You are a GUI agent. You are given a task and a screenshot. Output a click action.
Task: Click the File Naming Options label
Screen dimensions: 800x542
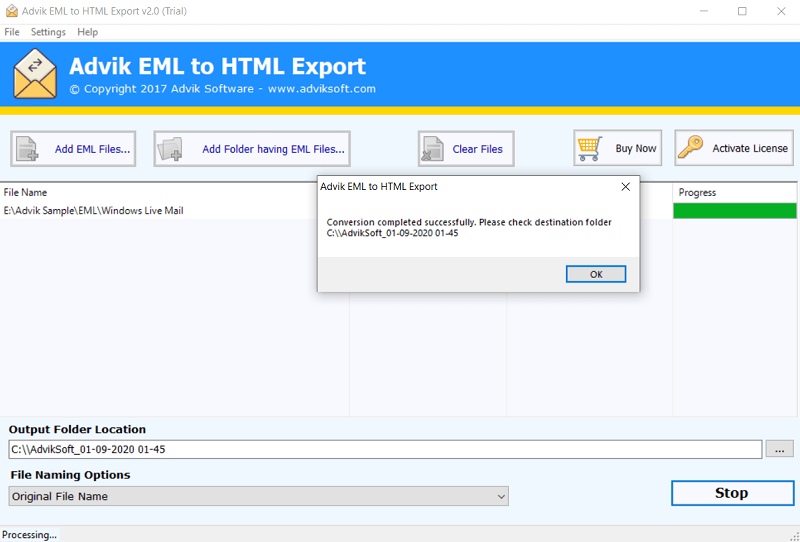point(70,475)
